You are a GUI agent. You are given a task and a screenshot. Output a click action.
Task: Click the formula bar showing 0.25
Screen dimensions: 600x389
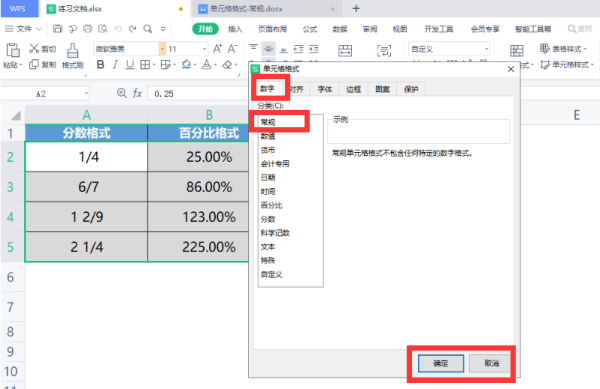[199, 93]
